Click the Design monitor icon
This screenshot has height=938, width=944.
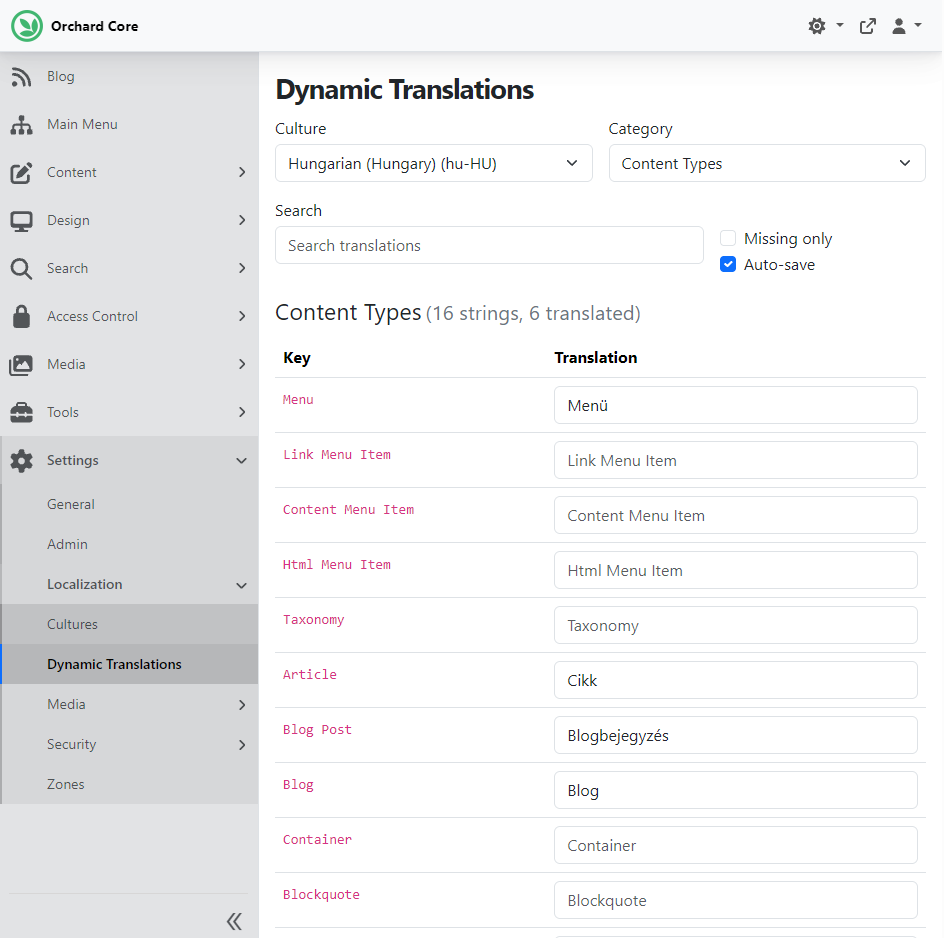click(x=21, y=221)
